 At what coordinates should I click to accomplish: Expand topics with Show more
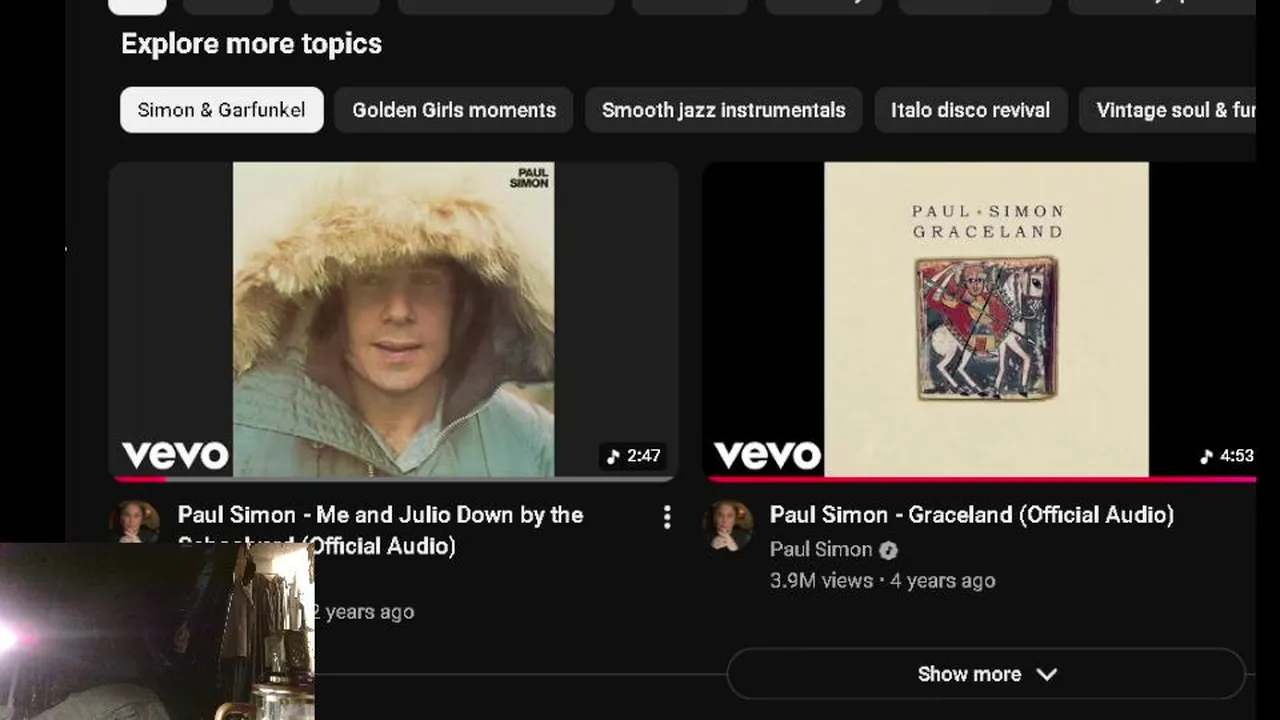tap(986, 674)
